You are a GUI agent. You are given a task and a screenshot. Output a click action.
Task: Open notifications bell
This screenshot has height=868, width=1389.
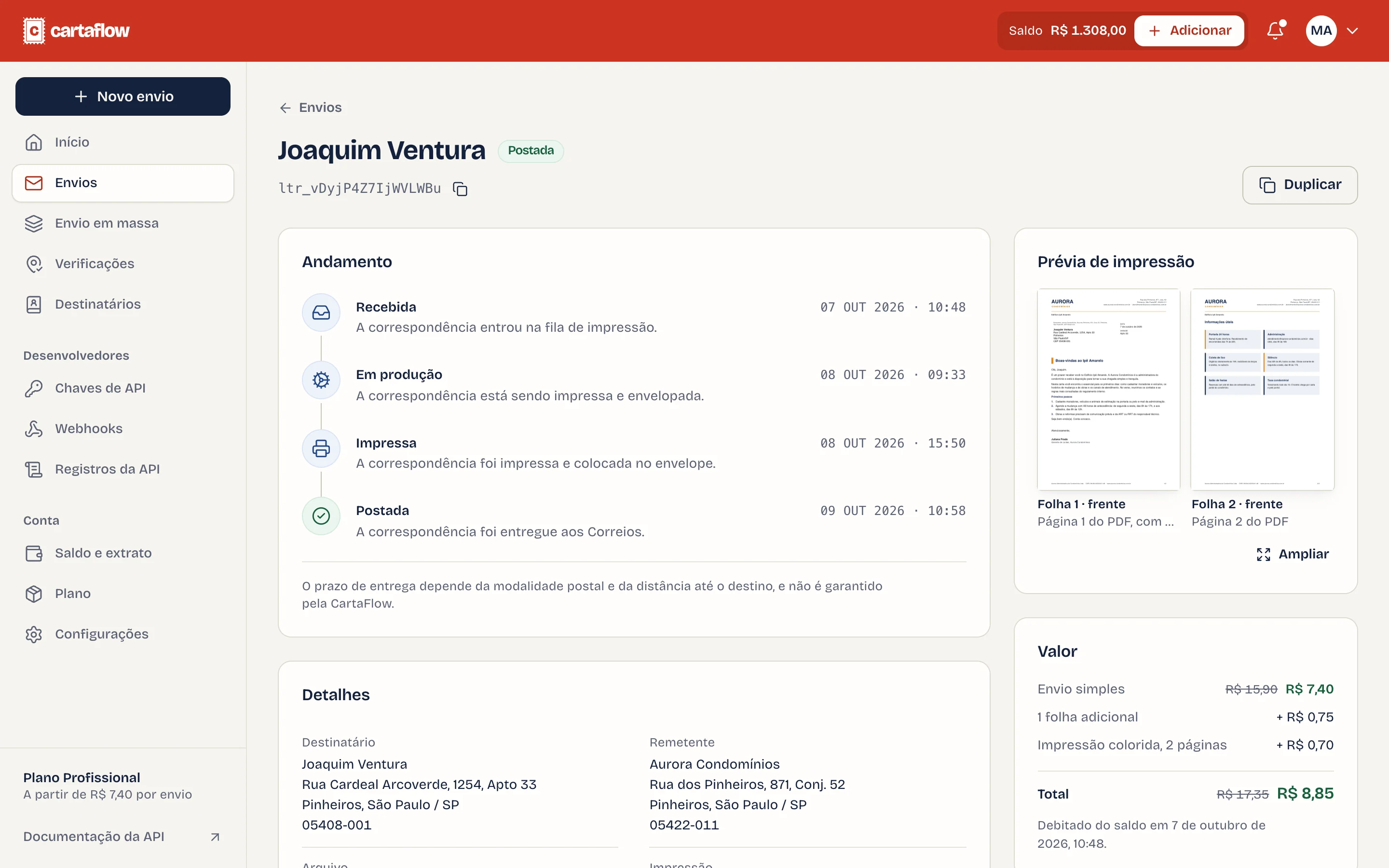tap(1275, 30)
